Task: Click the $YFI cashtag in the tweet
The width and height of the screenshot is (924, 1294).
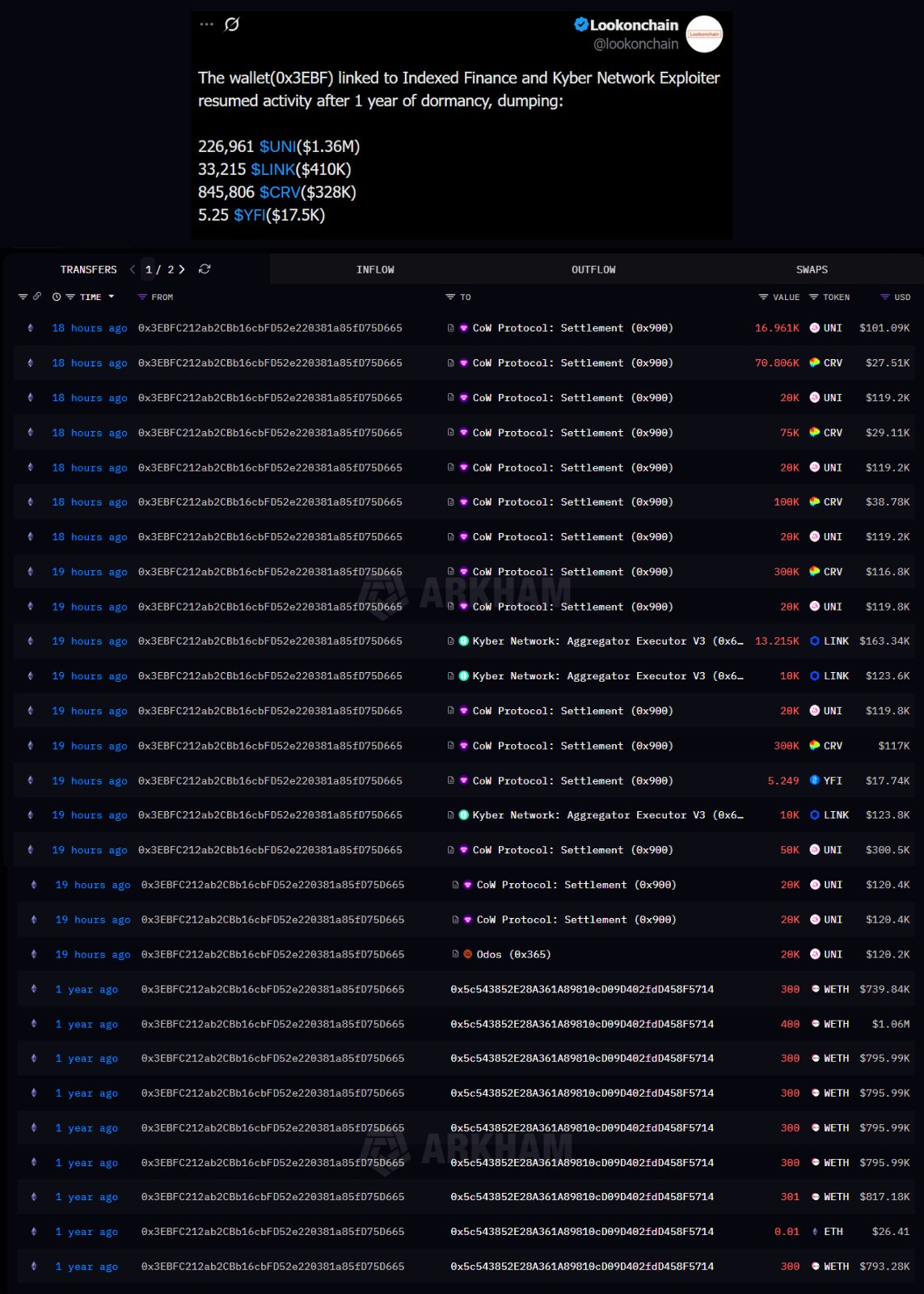Action: click(x=250, y=214)
